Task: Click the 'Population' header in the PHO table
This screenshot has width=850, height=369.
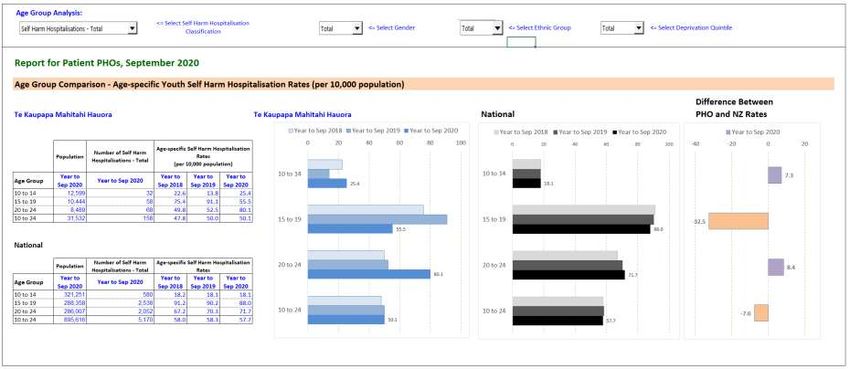Action: pos(70,156)
